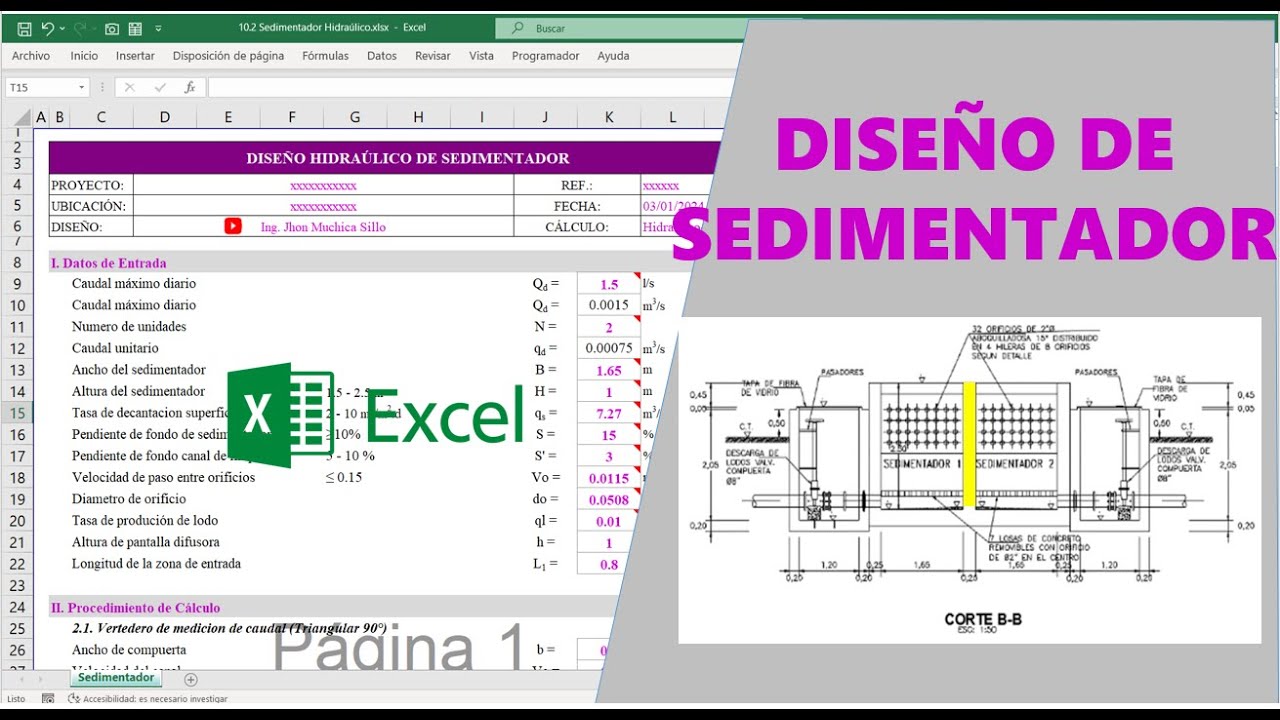Image resolution: width=1280 pixels, height=720 pixels.
Task: Switch to the Insertar ribbon tab
Action: [135, 56]
